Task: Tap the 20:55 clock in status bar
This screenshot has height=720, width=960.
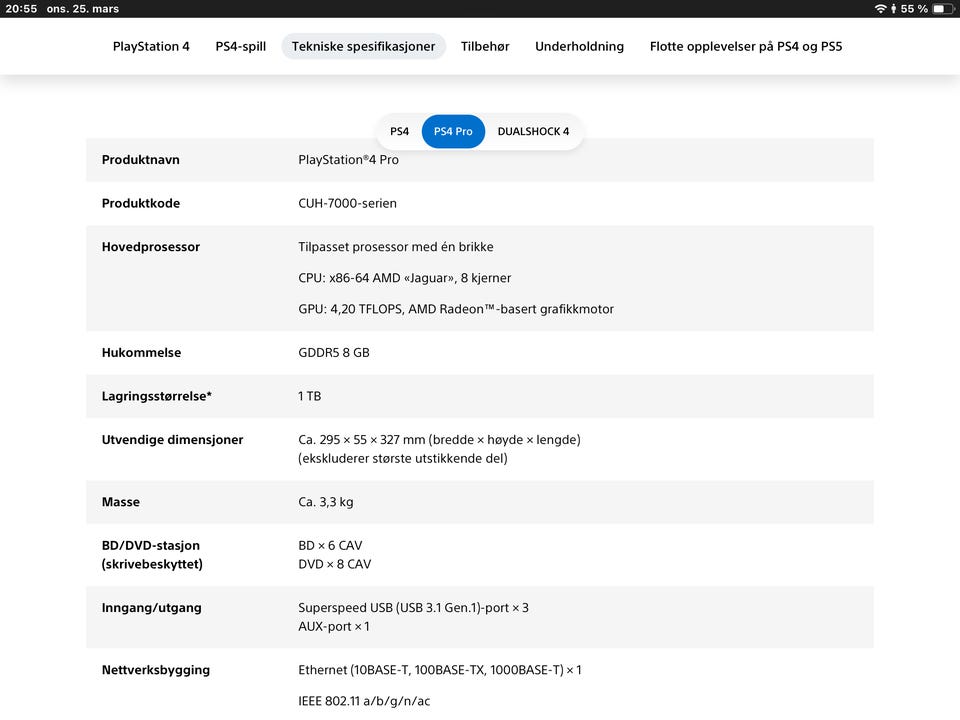Action: click(21, 9)
